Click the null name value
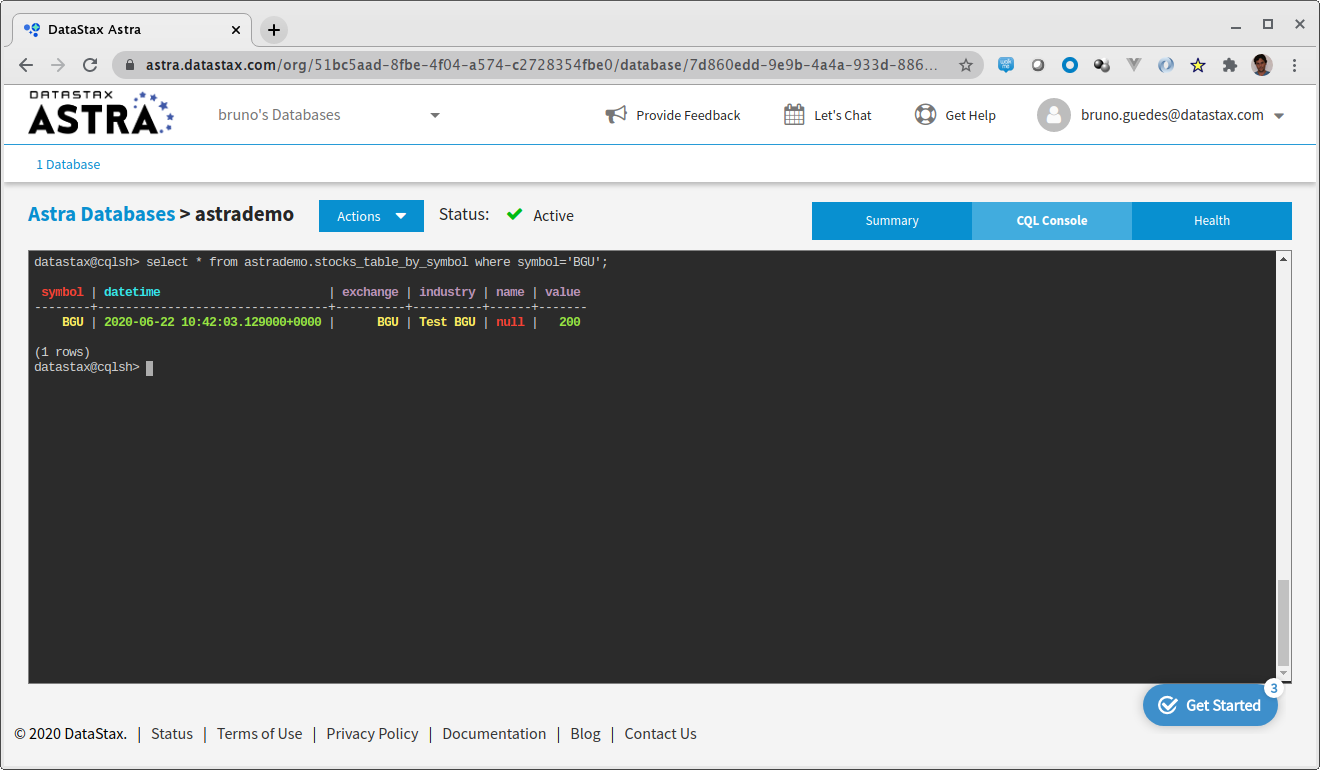This screenshot has width=1320, height=770. pos(510,322)
